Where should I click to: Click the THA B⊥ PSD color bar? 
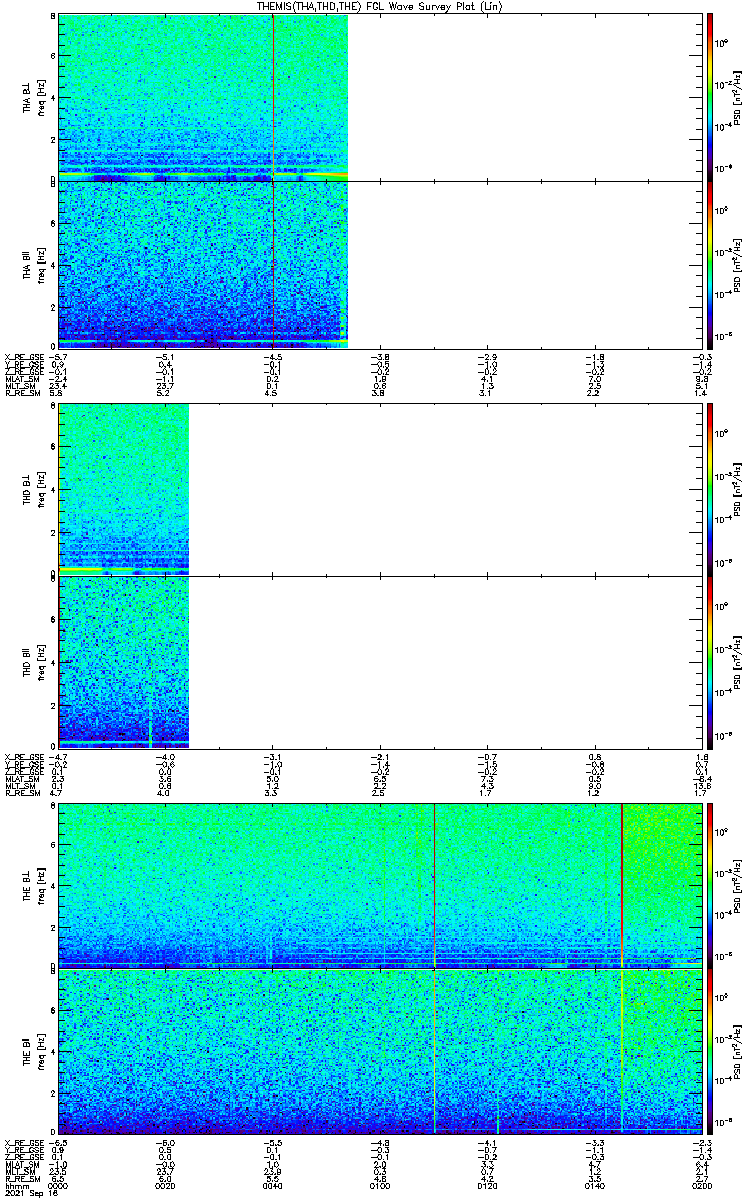pyautogui.click(x=710, y=97)
